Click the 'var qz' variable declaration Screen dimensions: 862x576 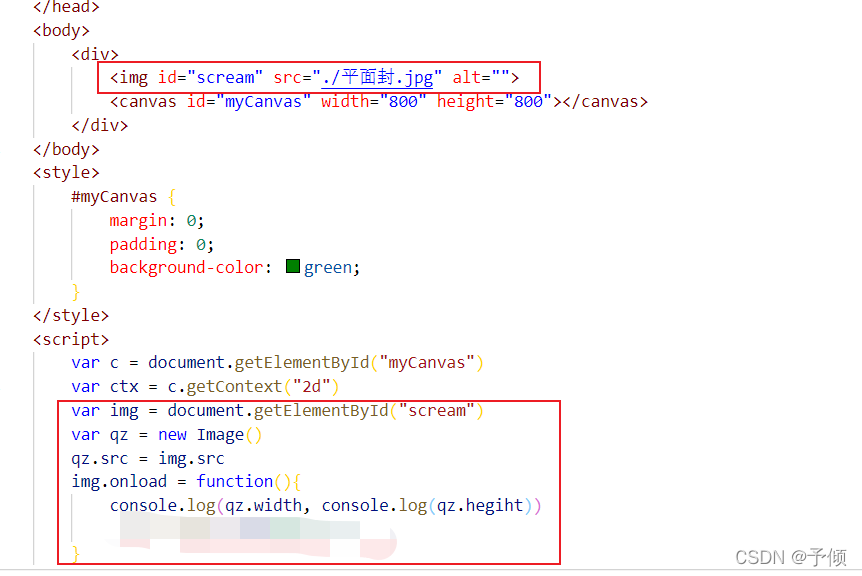(100, 435)
